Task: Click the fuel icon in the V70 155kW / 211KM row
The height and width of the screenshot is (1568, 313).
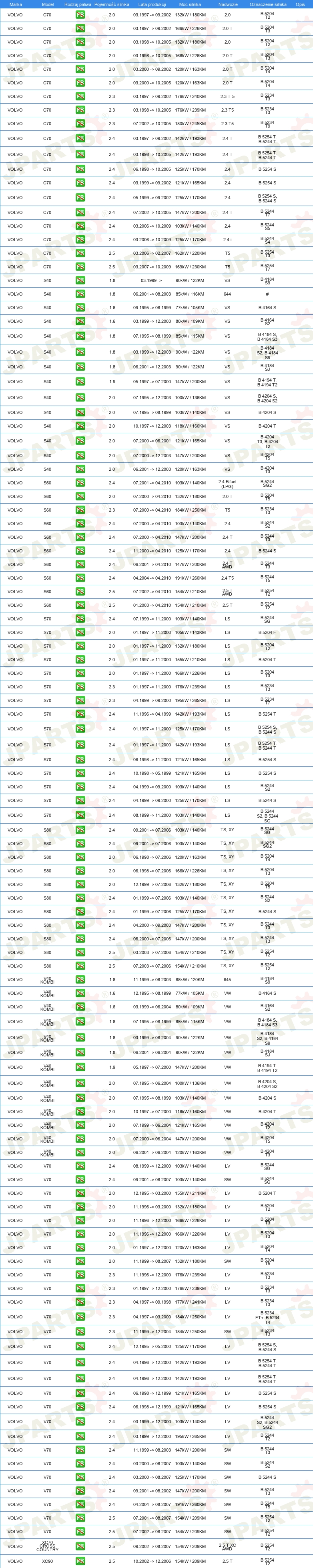Action: (x=80, y=1193)
